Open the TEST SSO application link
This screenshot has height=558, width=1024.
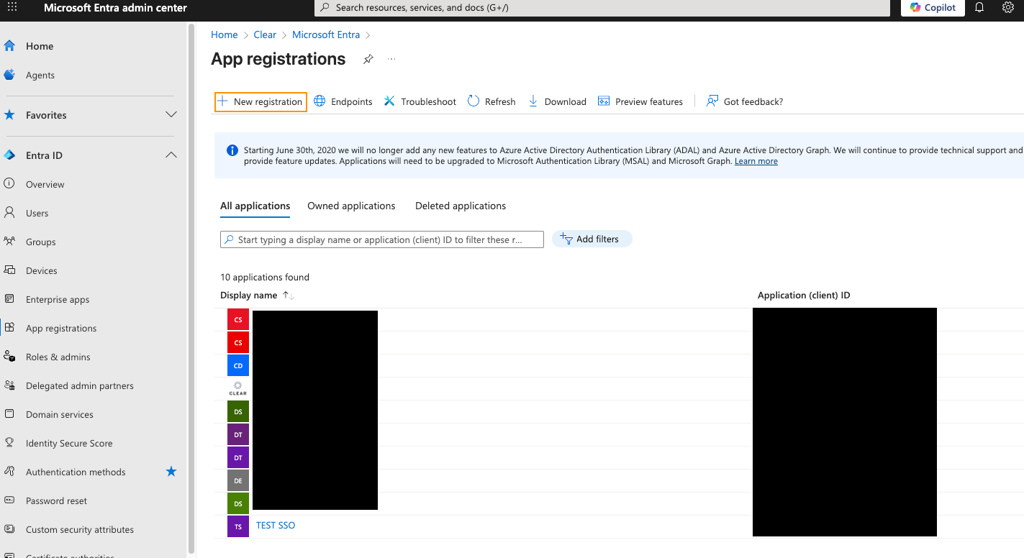[276, 525]
